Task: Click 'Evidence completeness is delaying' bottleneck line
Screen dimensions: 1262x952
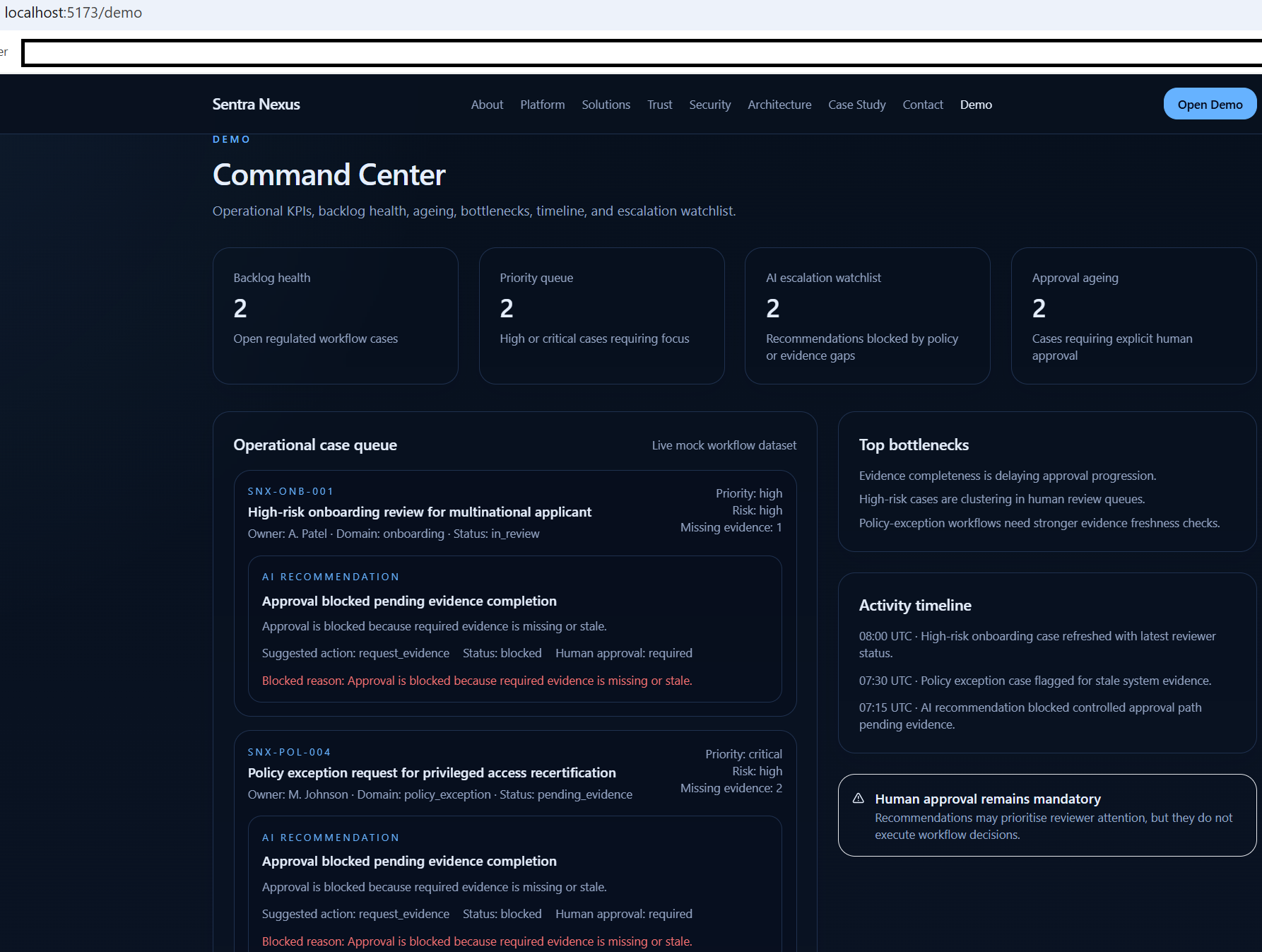Action: point(1008,476)
